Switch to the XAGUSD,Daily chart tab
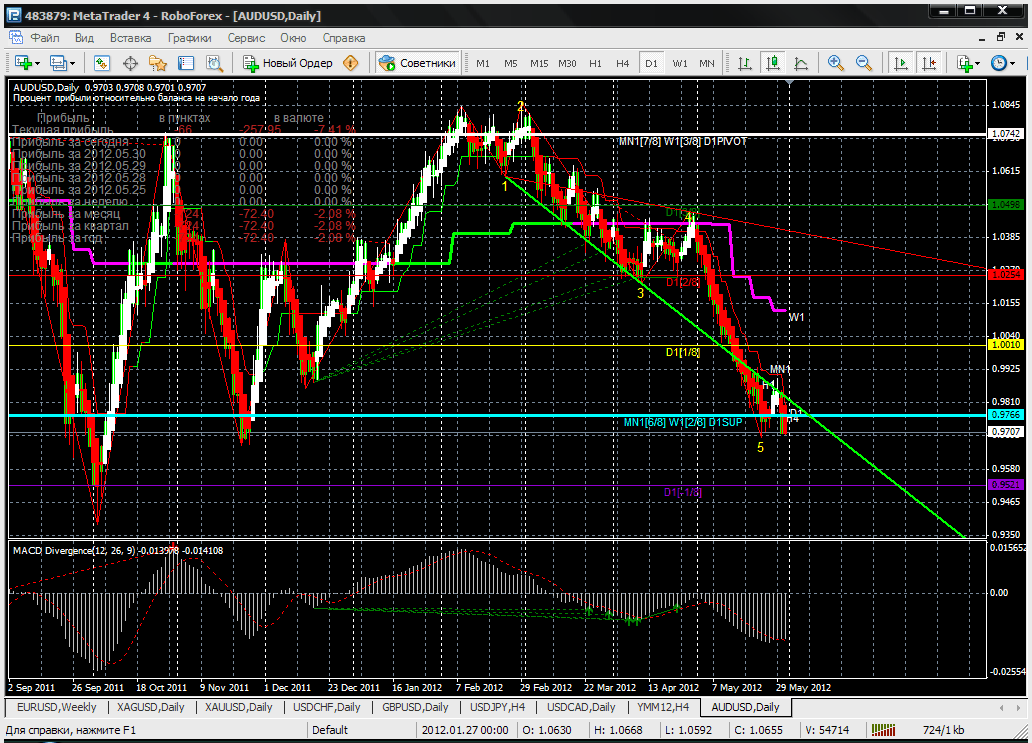The image size is (1032, 743). pyautogui.click(x=151, y=707)
